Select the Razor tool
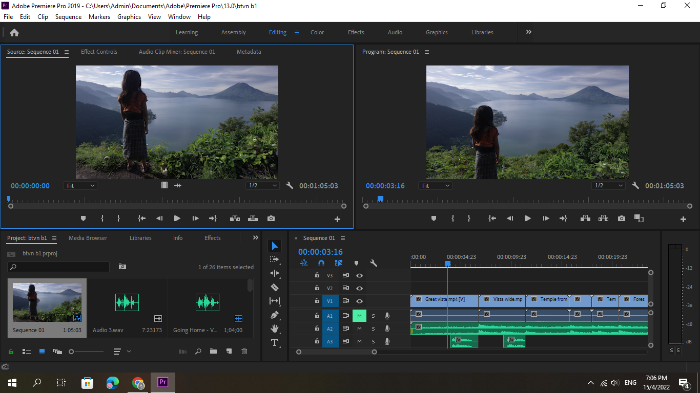Screen dimensions: 700x393 [x=275, y=287]
